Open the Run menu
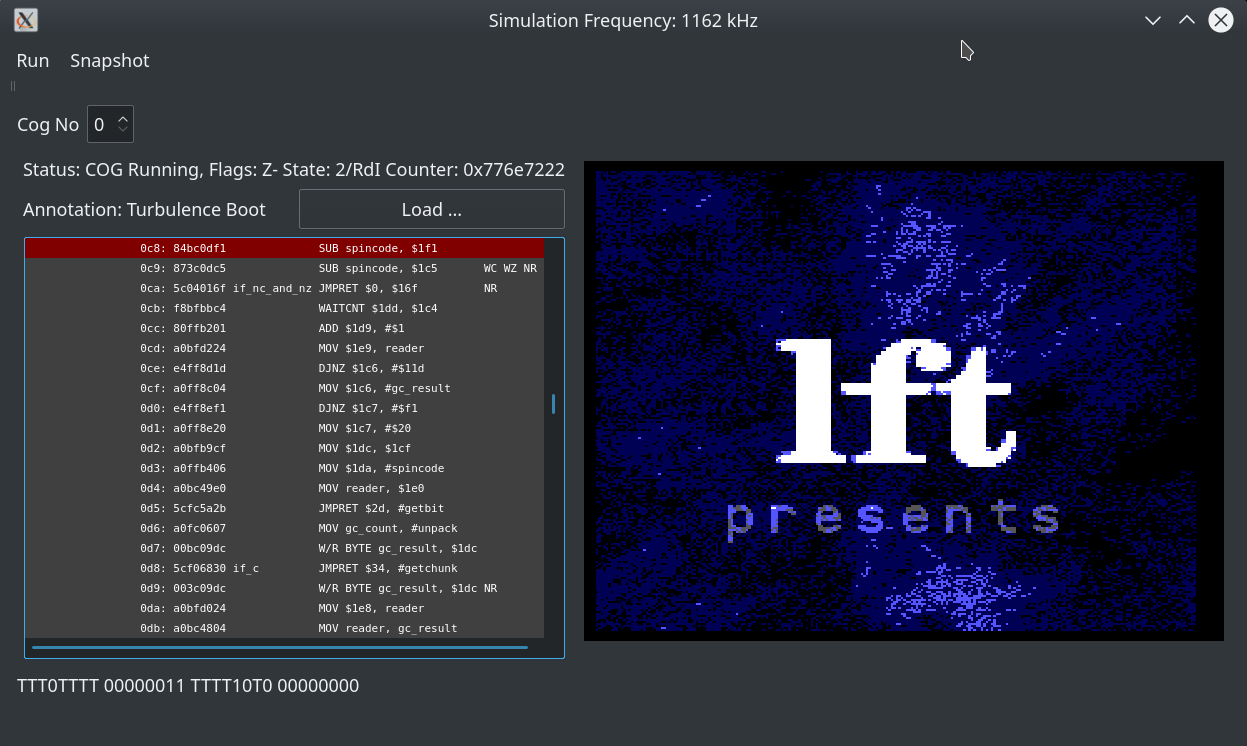This screenshot has width=1247, height=746. click(33, 60)
